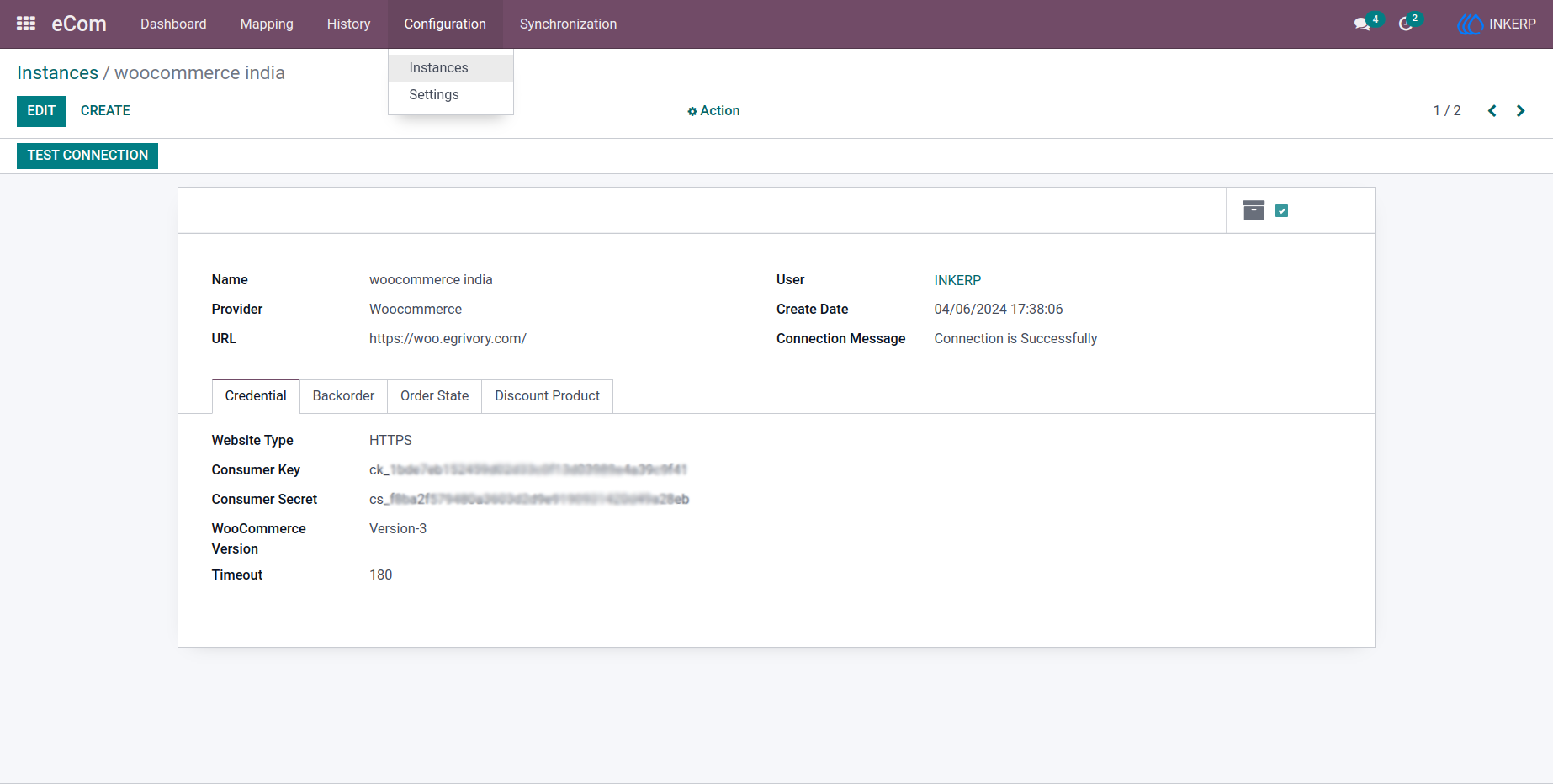Click the CREATE button
Viewport: 1553px width, 784px height.
[105, 111]
